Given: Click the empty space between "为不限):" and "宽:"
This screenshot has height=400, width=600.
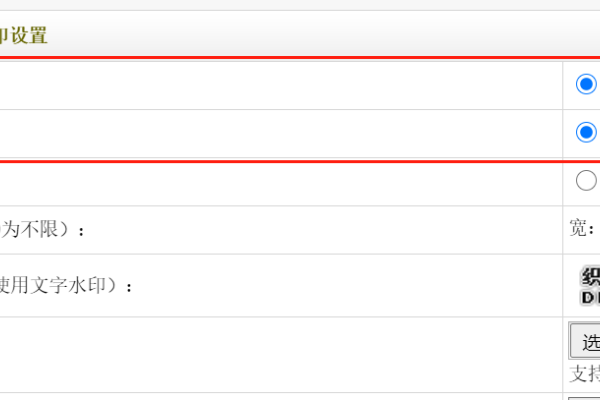Looking at the screenshot, I should coord(320,230).
